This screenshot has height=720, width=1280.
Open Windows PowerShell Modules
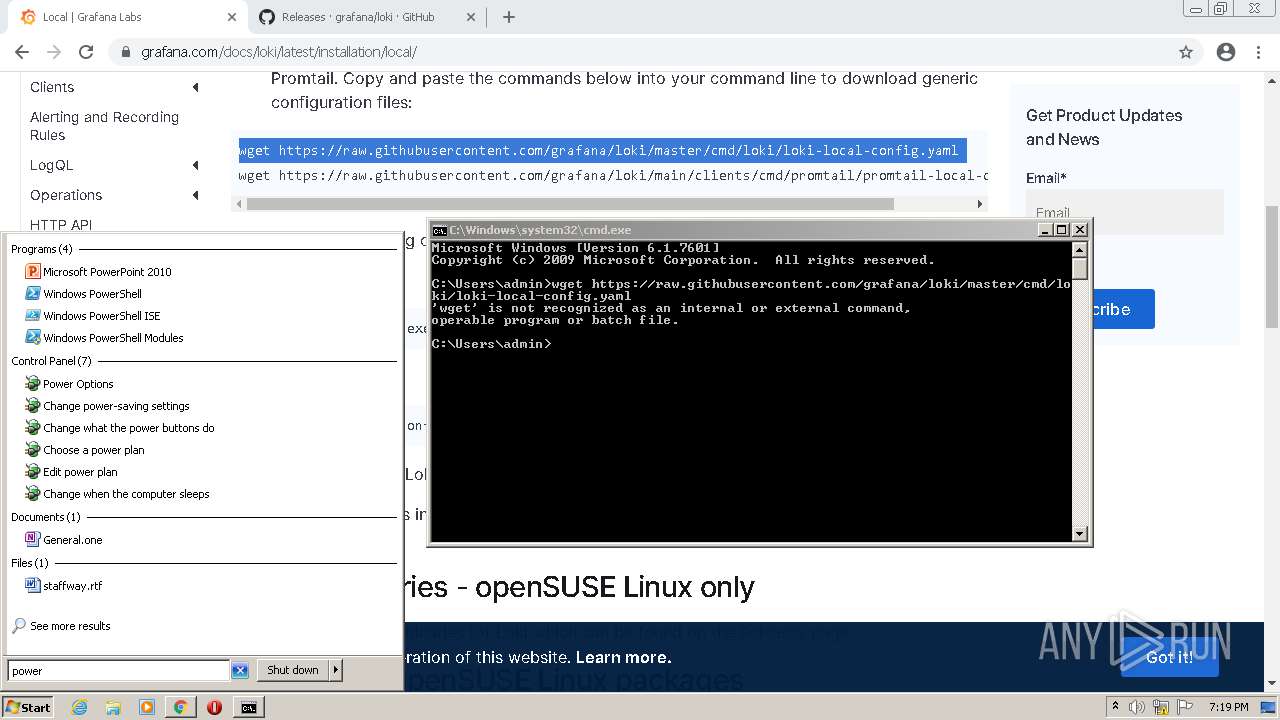[x=104, y=338]
